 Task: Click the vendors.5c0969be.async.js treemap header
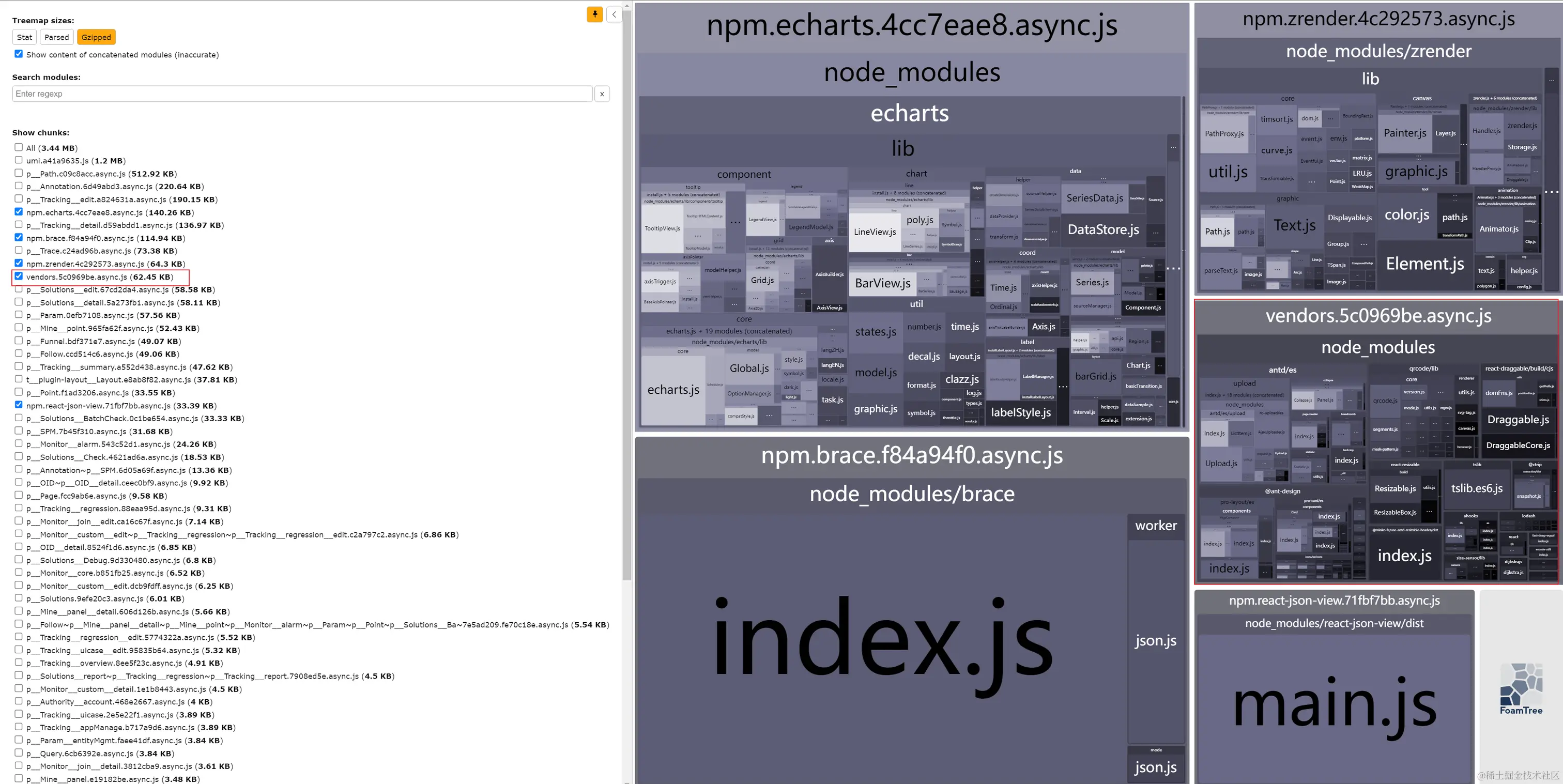tap(1378, 316)
